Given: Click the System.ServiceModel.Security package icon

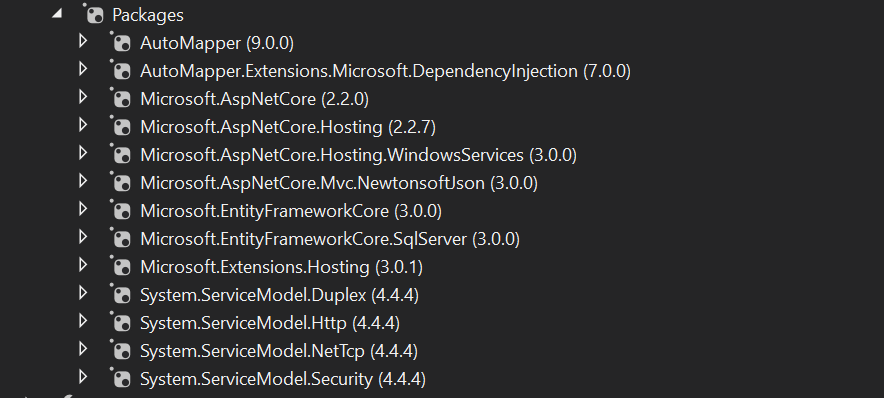Looking at the screenshot, I should coord(121,378).
